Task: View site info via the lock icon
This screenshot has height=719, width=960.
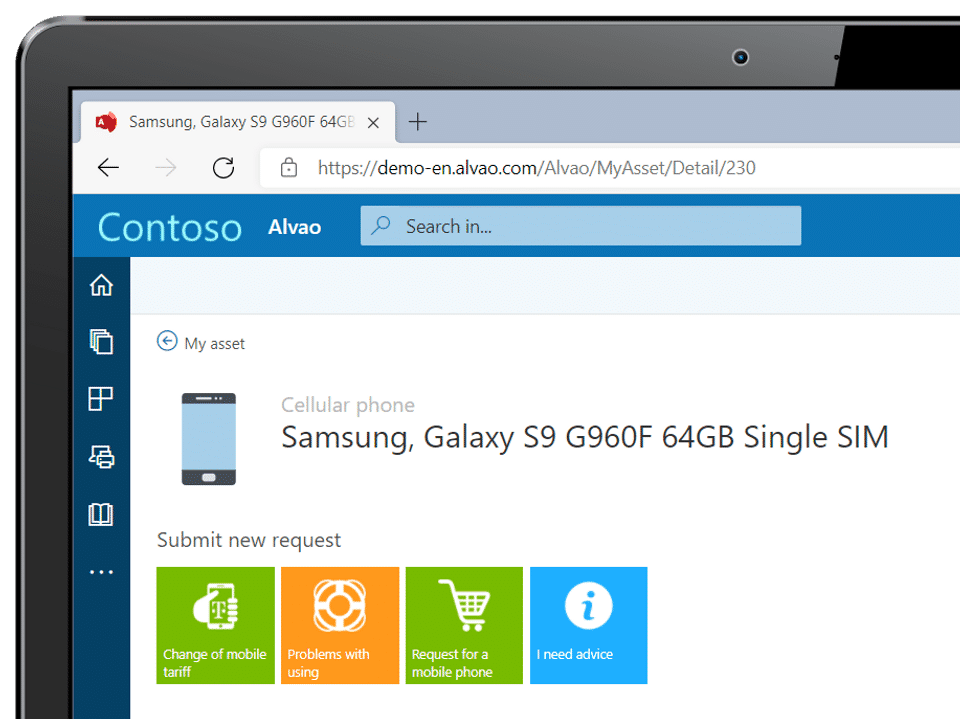Action: click(289, 167)
